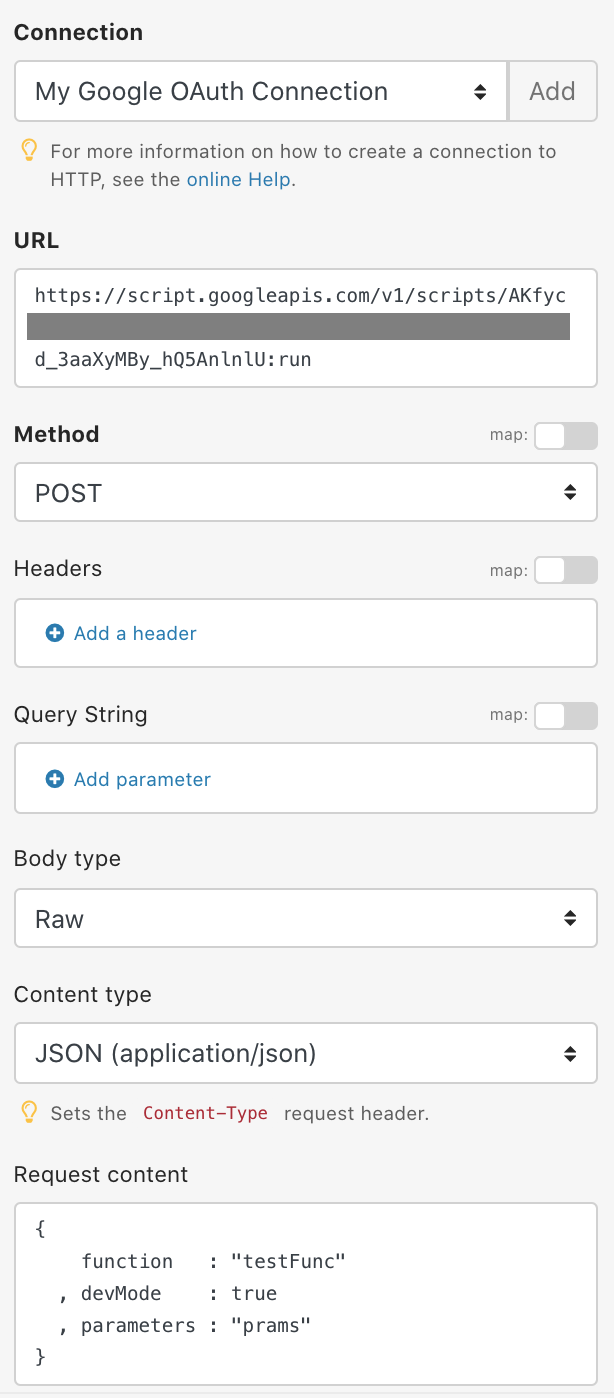
Task: Open the POST method dropdown
Action: (305, 492)
